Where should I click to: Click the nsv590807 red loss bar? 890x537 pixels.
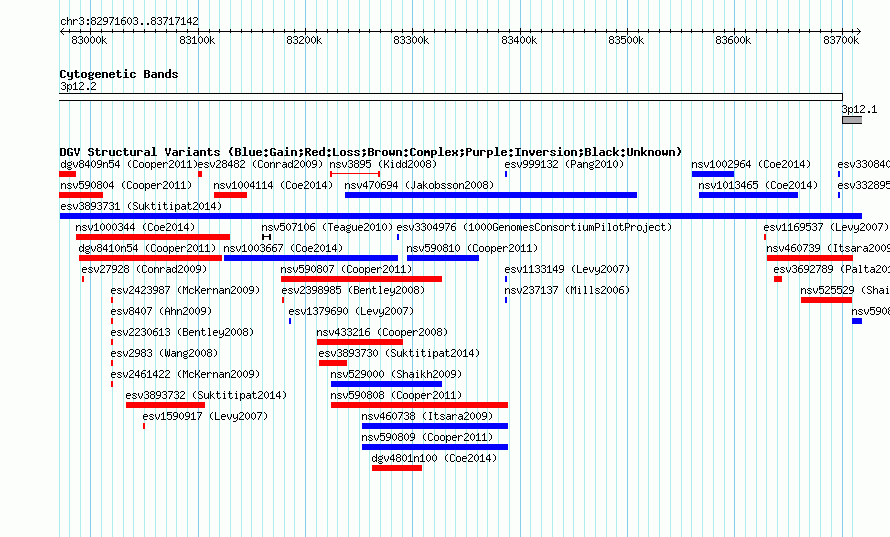click(x=362, y=279)
